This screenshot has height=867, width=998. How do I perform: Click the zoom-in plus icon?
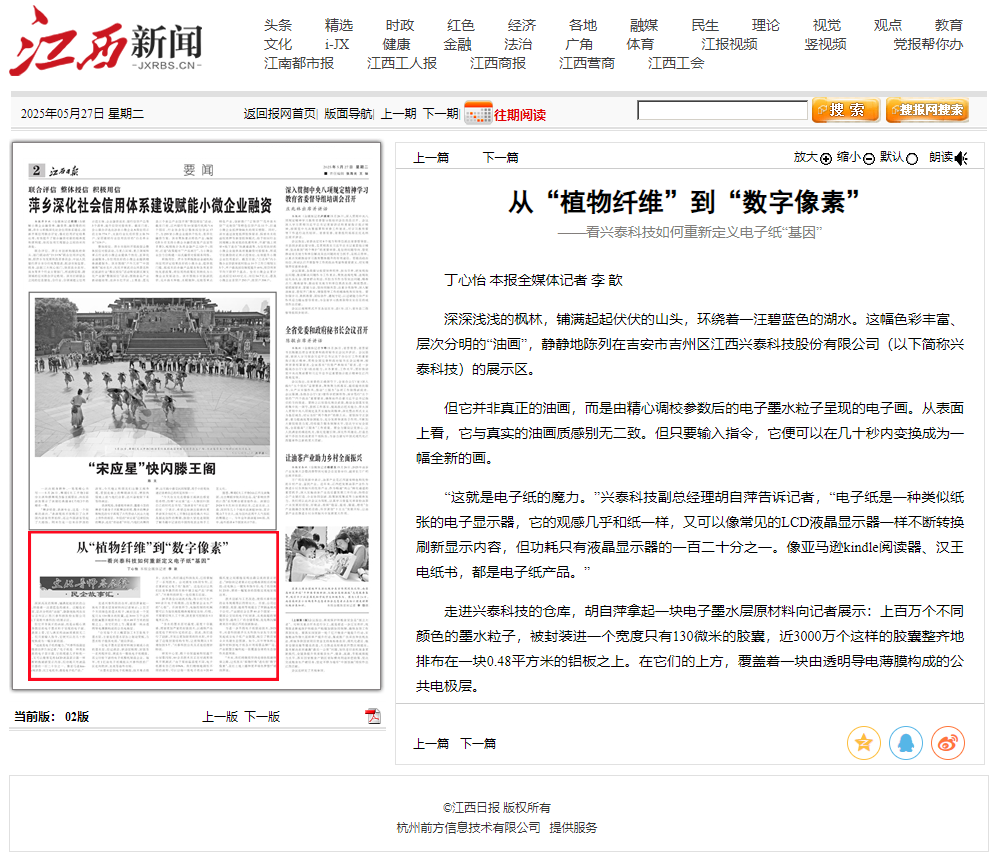tap(826, 158)
